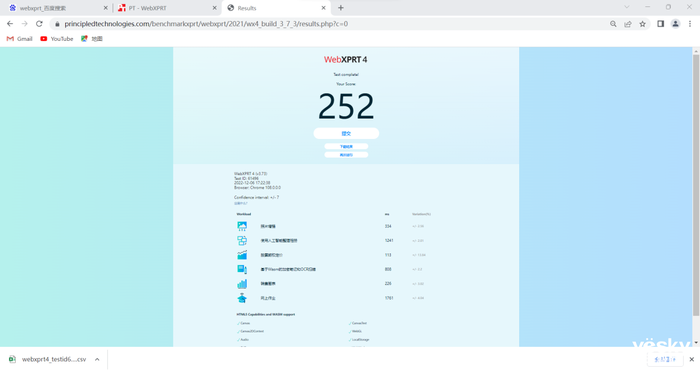Click the result value 113
Image resolution: width=700 pixels, height=372 pixels.
(388, 255)
